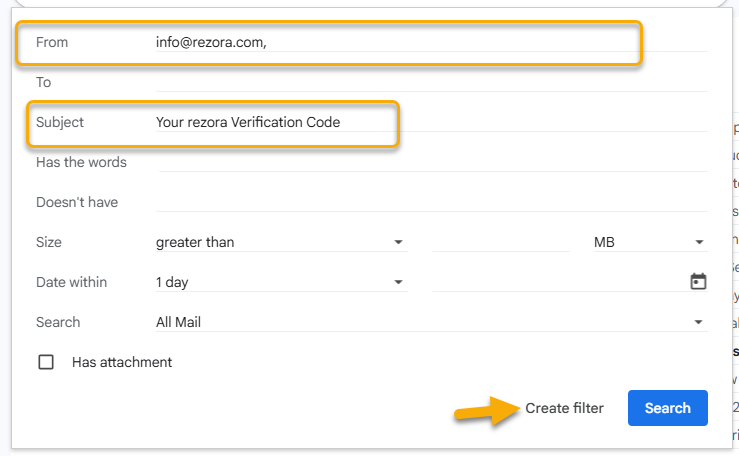Image resolution: width=739 pixels, height=456 pixels.
Task: Expand the size comparison greater than dropdown
Action: (281, 242)
